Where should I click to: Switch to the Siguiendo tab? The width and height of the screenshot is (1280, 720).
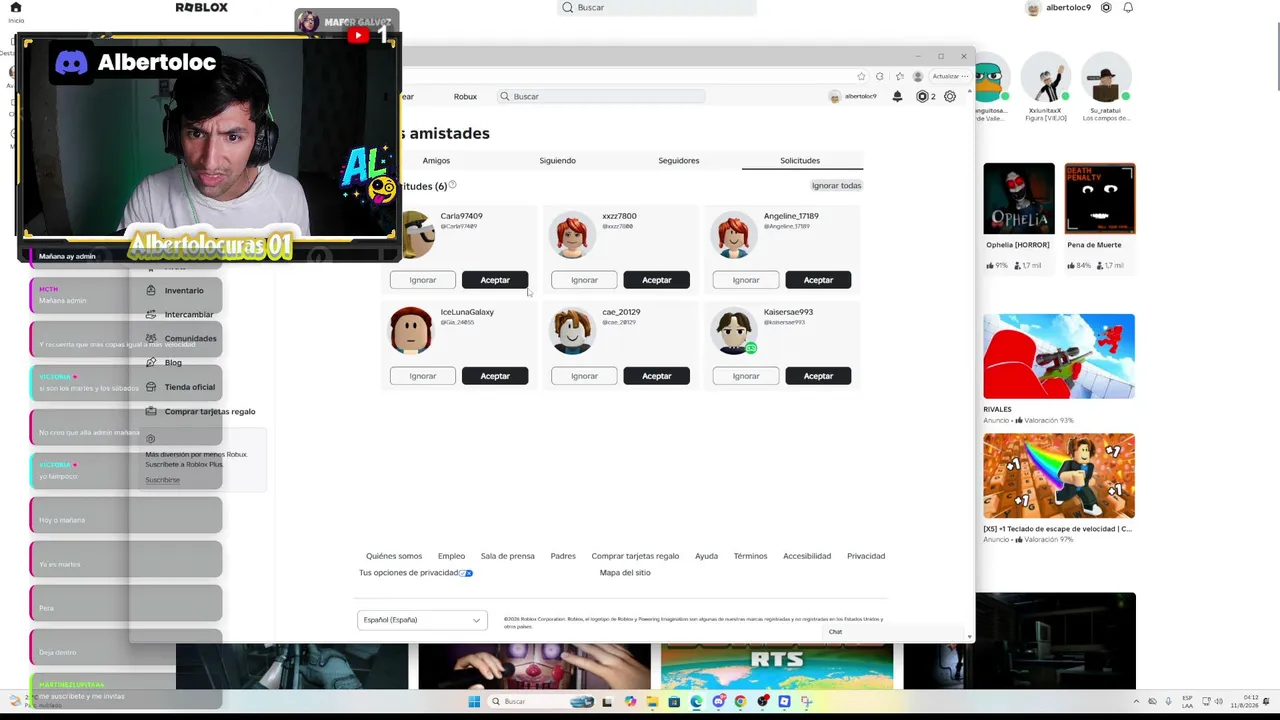pos(557,160)
